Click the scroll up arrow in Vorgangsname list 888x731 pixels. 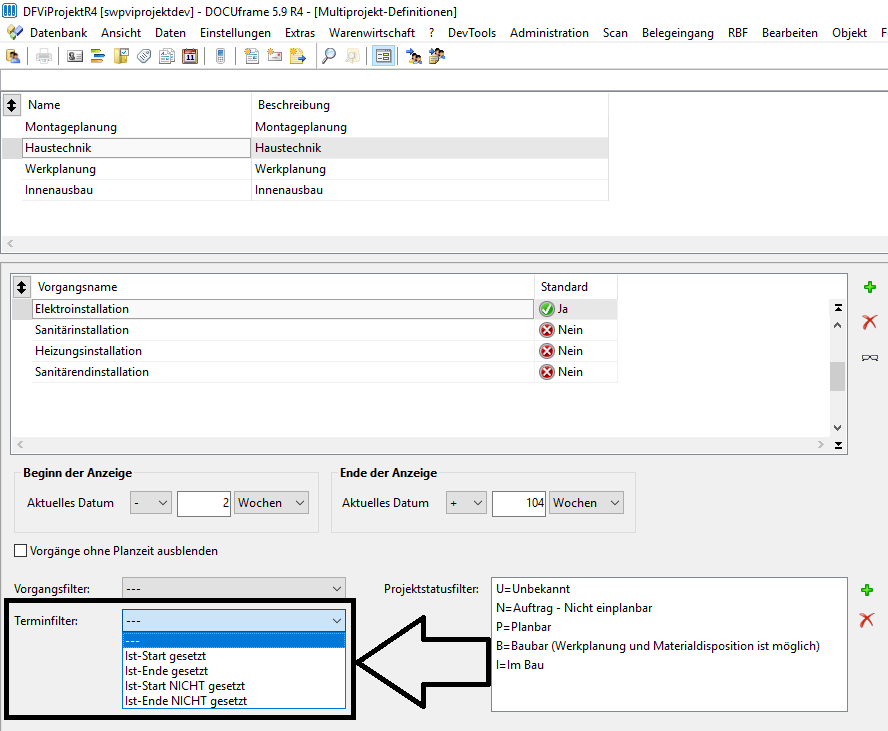tap(838, 325)
